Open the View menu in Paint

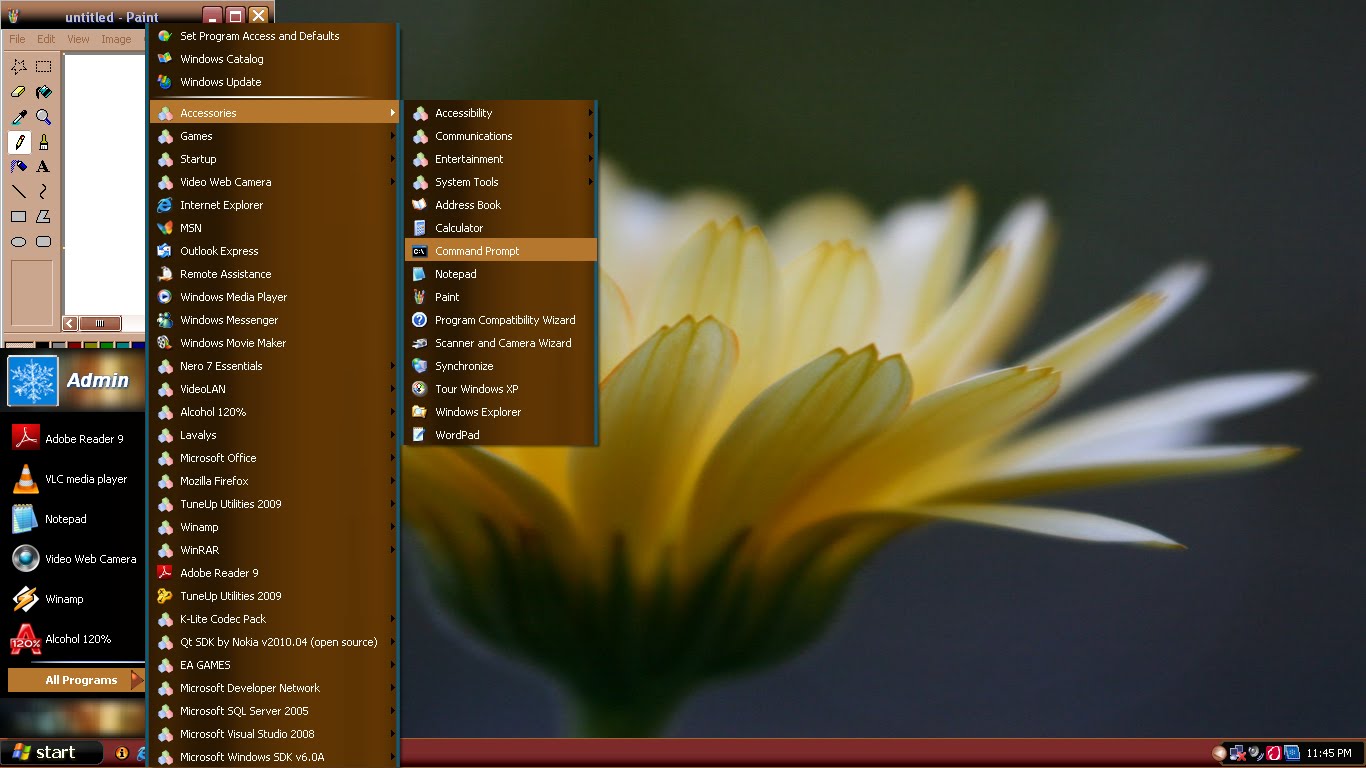[78, 39]
